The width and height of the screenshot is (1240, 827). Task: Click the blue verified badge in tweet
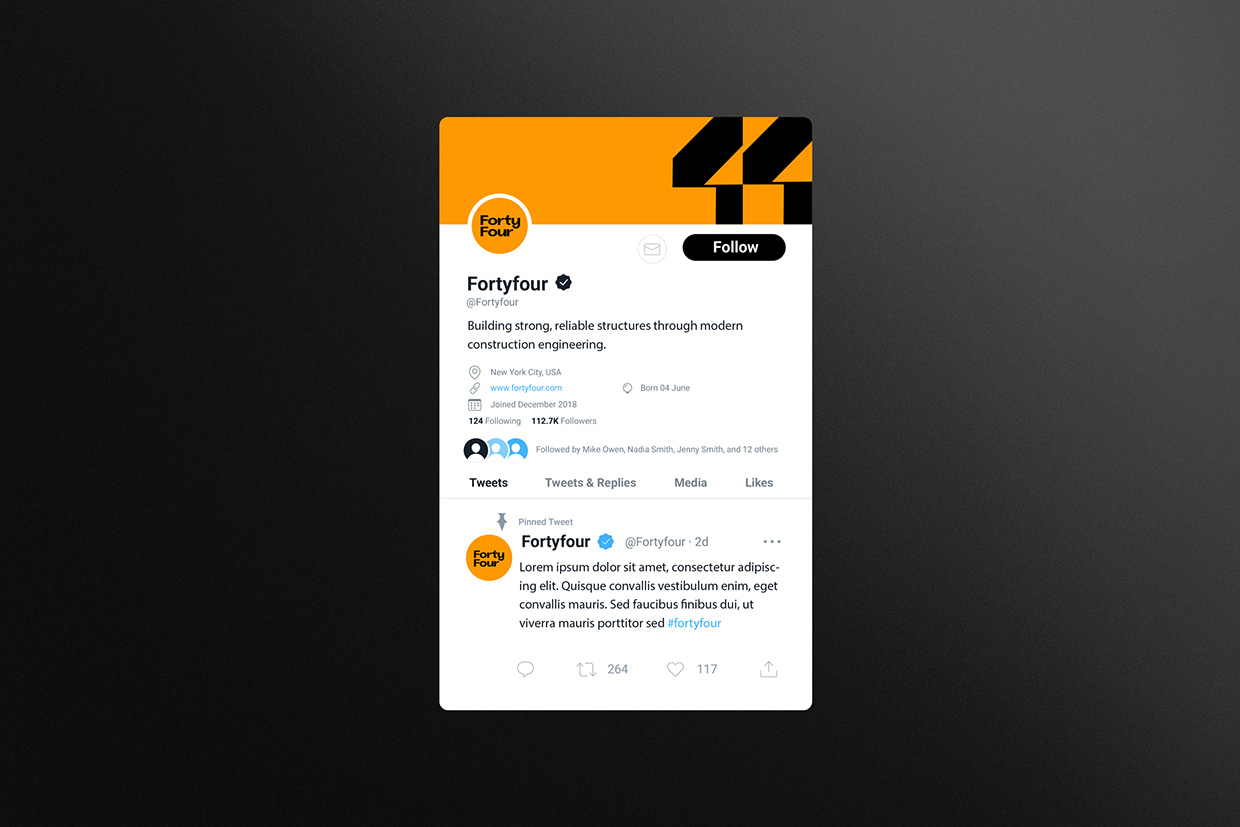point(606,542)
